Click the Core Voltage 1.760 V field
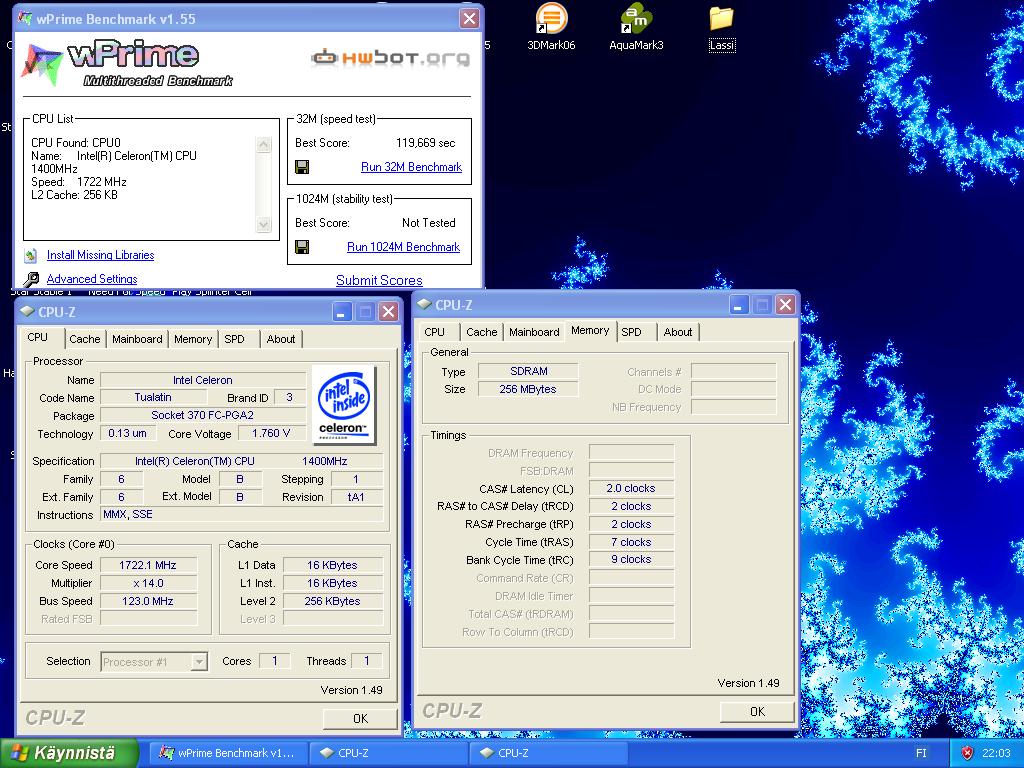Image resolution: width=1024 pixels, height=768 pixels. pyautogui.click(x=271, y=434)
